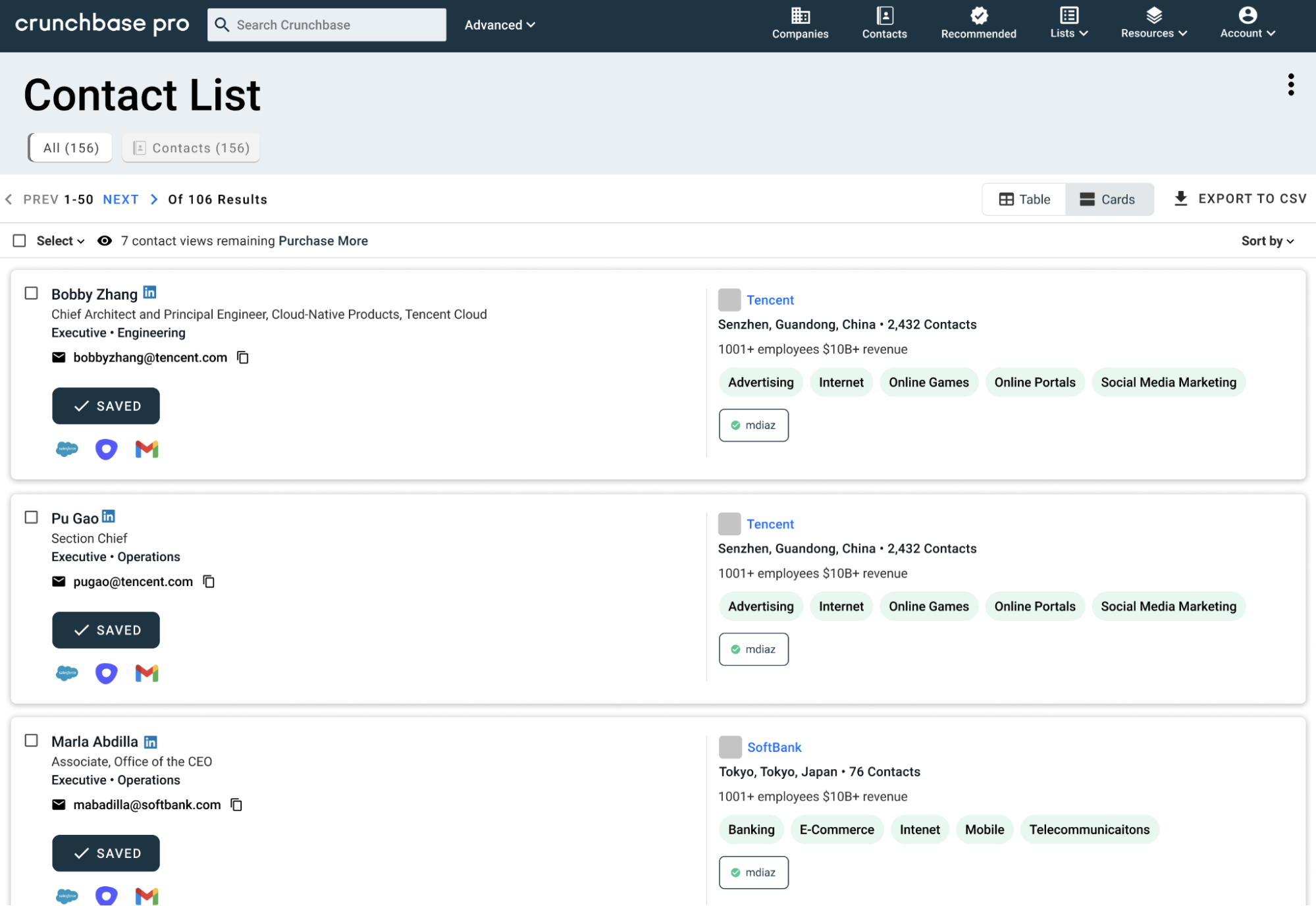This screenshot has height=906, width=1316.
Task: Open the Account dropdown menu
Action: (x=1247, y=22)
